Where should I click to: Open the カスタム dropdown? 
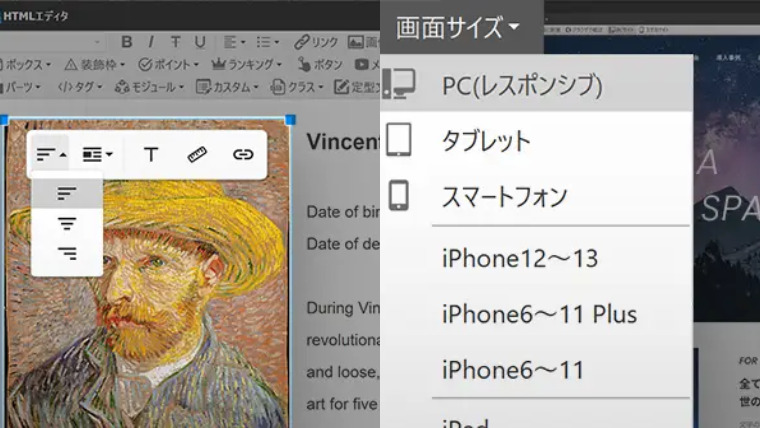click(227, 87)
